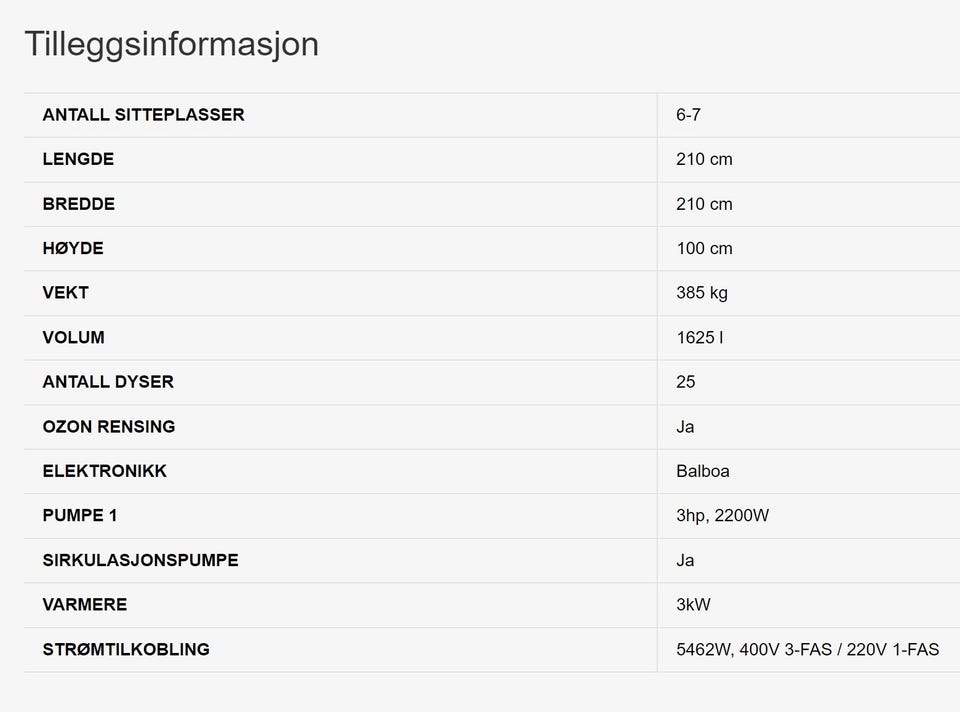The image size is (960, 712).
Task: Select the ANTALL DYSER label
Action: click(x=108, y=382)
